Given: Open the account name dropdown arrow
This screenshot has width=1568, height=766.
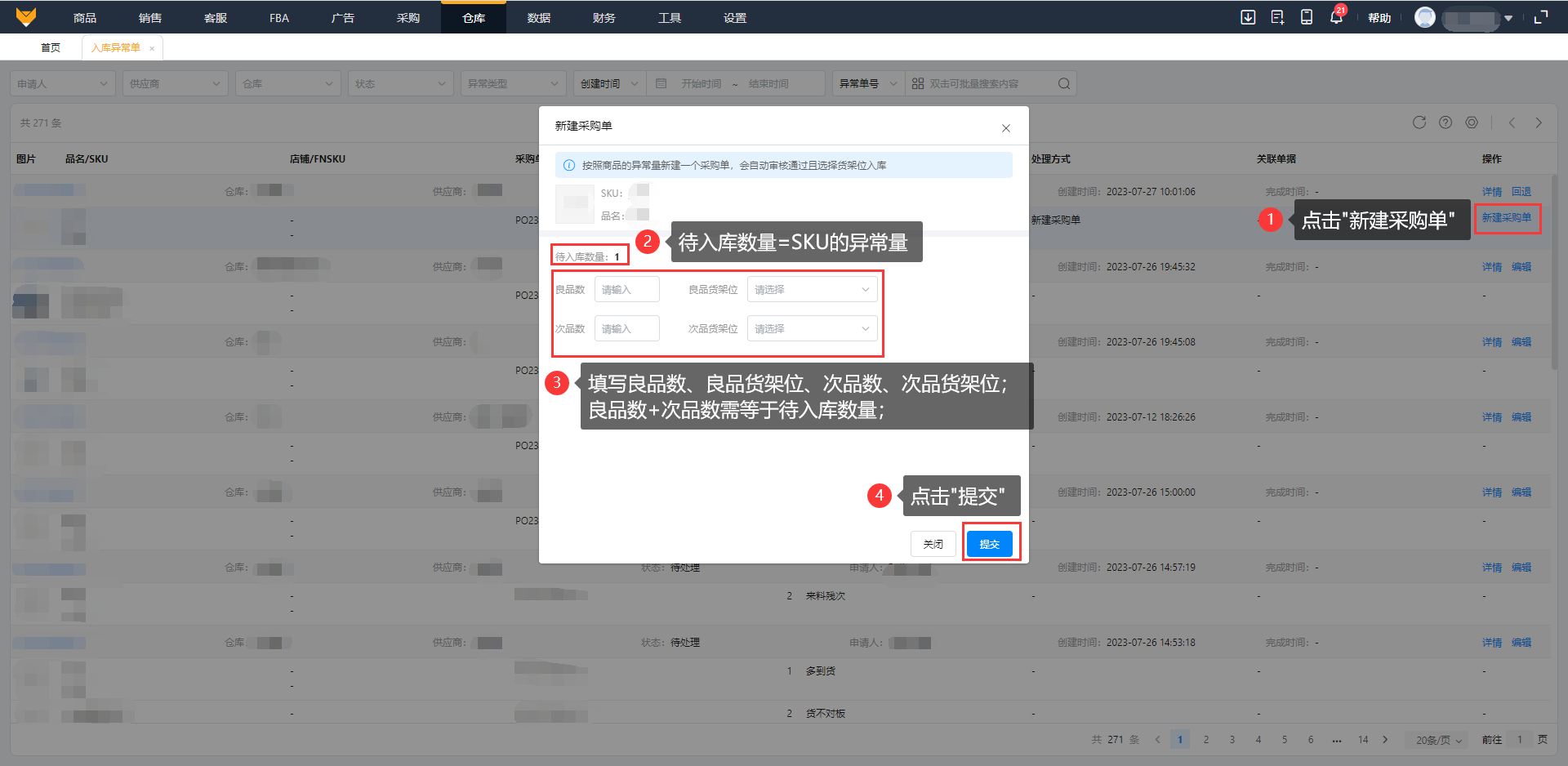Looking at the screenshot, I should 1508,18.
